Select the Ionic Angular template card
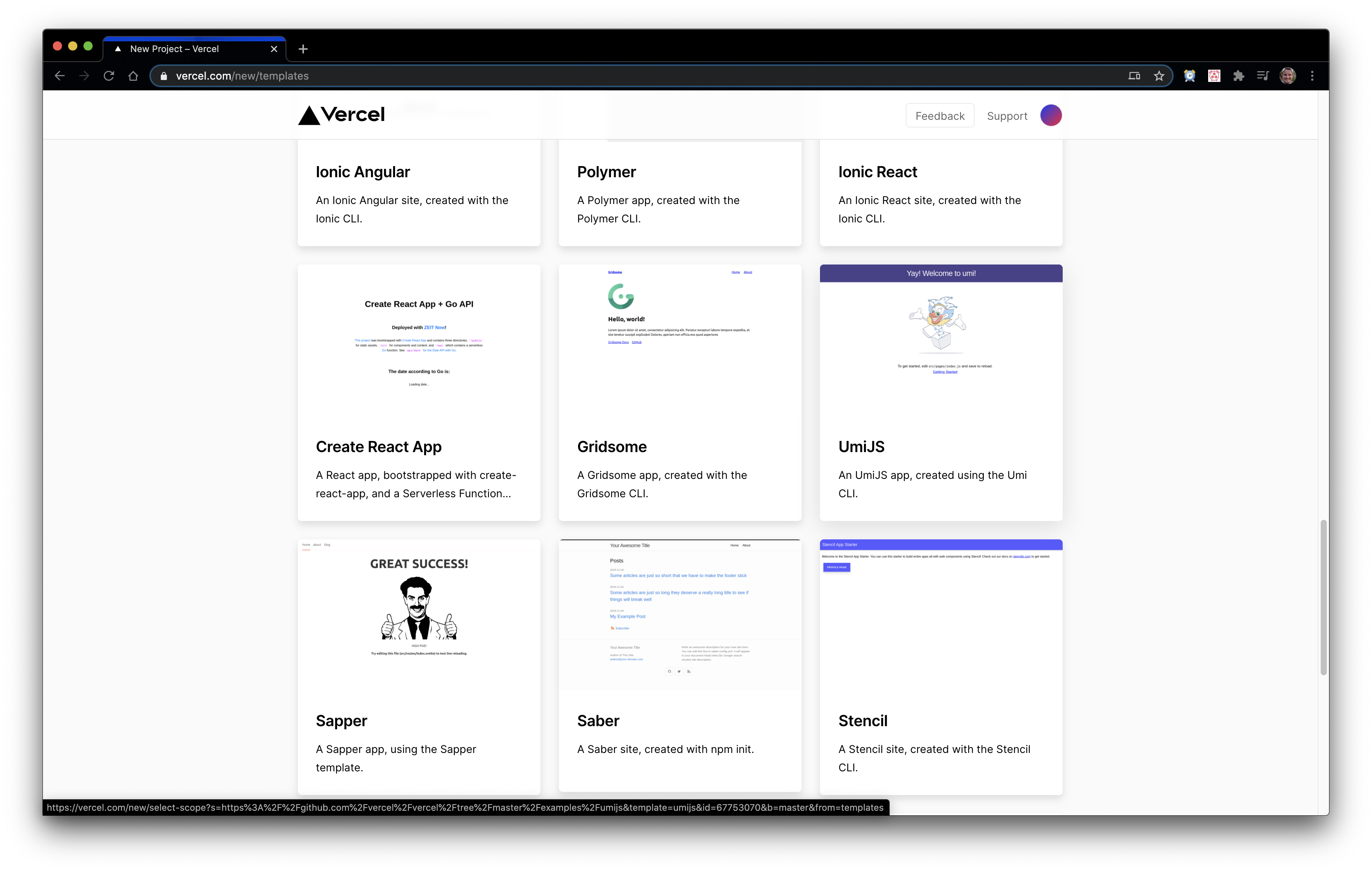Screen dimensions: 1372x872 click(x=419, y=193)
